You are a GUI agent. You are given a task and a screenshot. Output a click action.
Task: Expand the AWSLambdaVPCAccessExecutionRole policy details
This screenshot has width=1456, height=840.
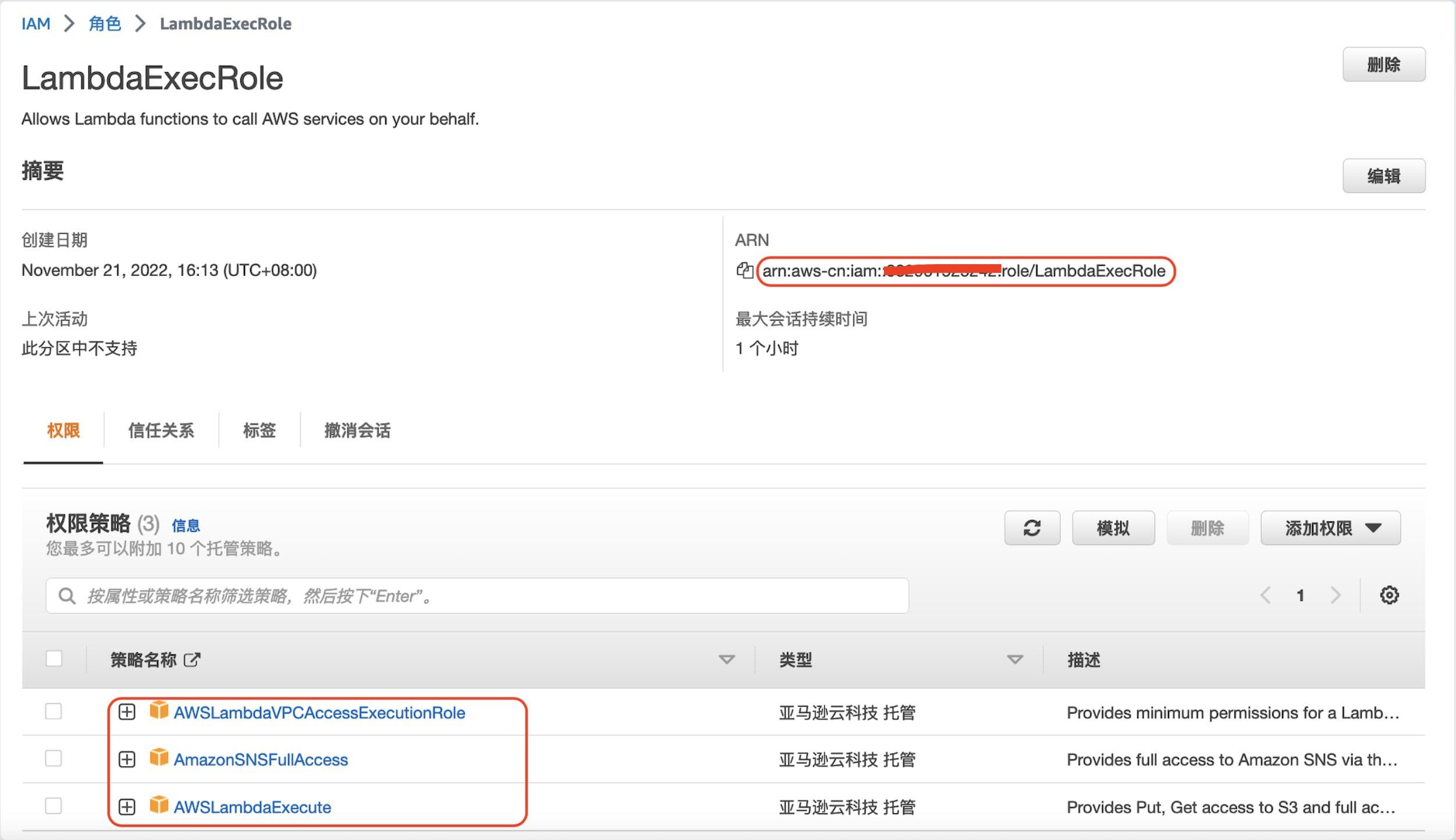pyautogui.click(x=127, y=712)
